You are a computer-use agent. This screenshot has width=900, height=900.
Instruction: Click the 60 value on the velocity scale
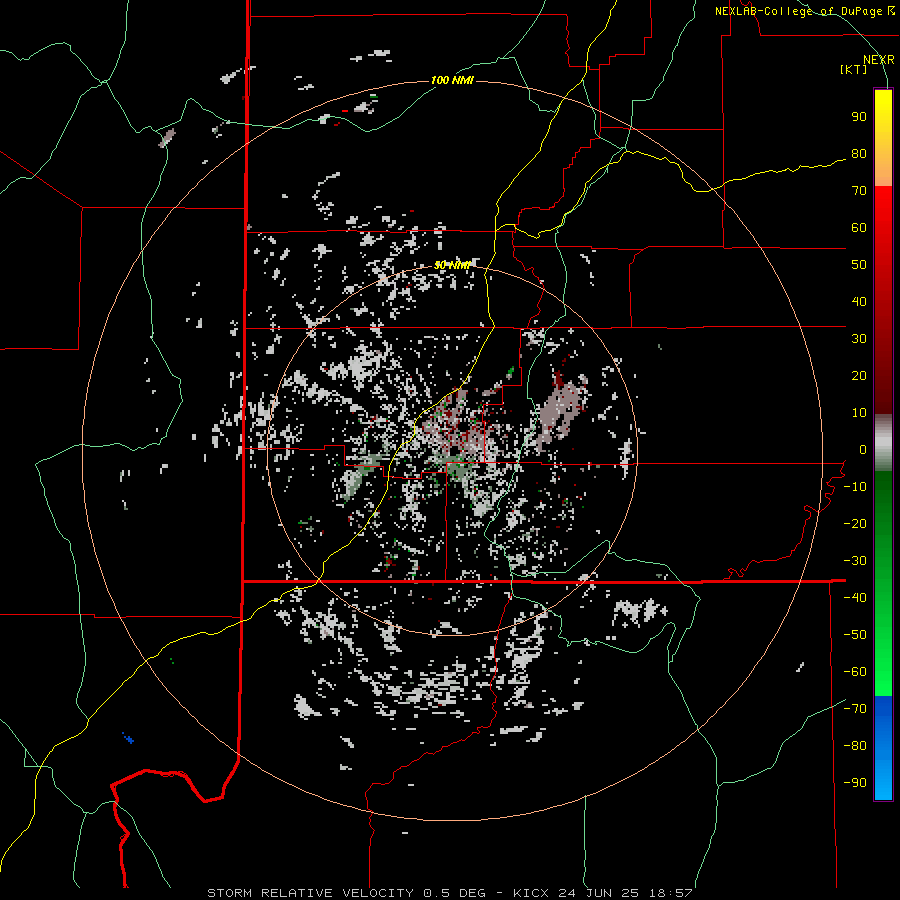[x=859, y=228]
